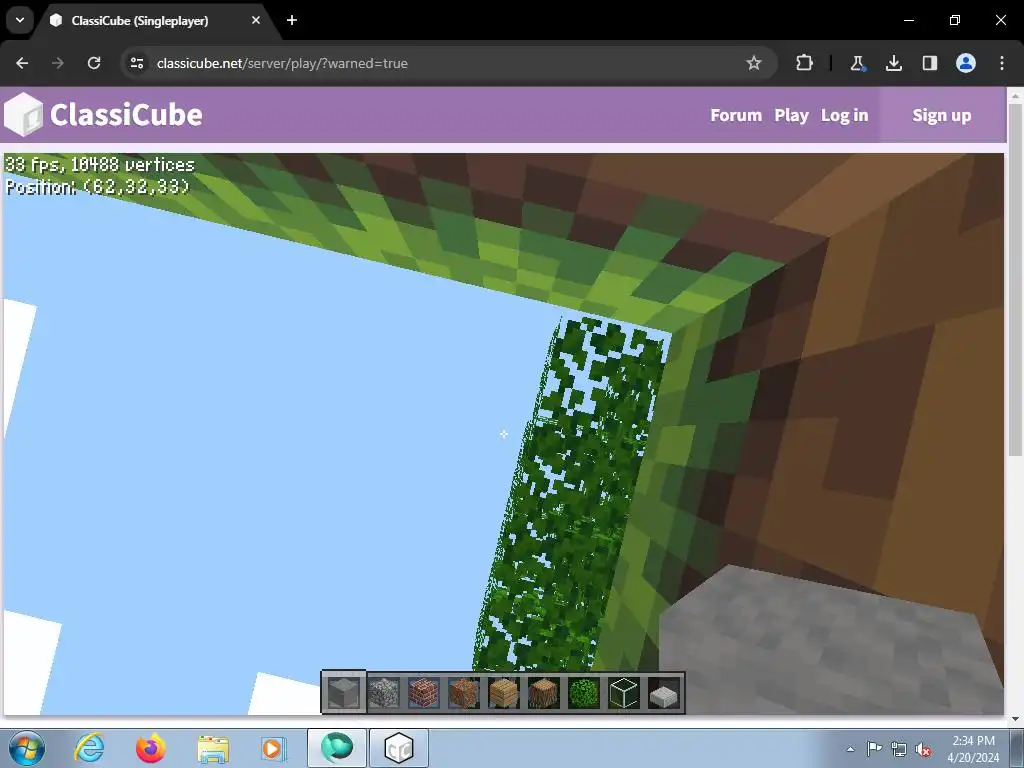Click the page vertical scrollbar thumb
1024x768 pixels.
click(x=1014, y=280)
